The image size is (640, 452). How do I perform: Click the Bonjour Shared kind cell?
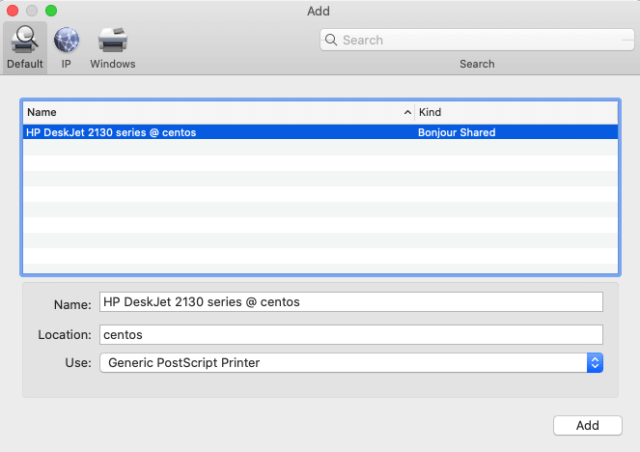(456, 132)
